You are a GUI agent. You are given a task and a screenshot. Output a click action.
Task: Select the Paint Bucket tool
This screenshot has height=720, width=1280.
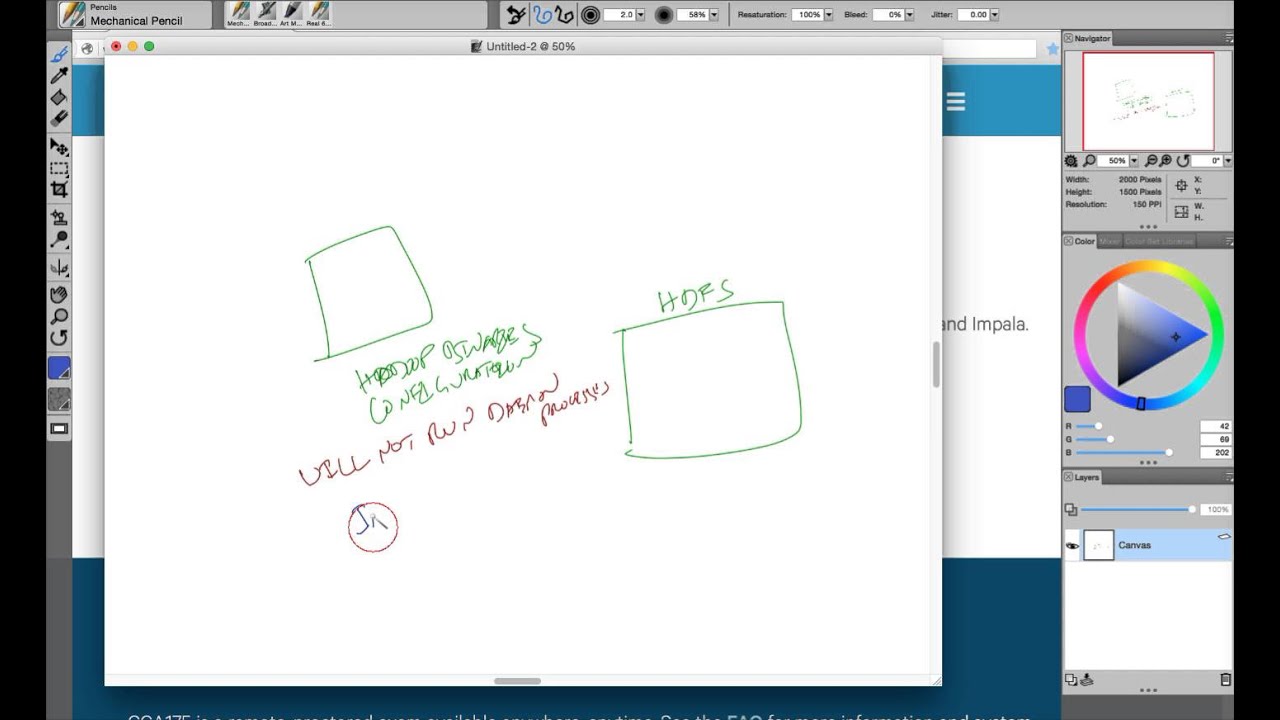[59, 97]
